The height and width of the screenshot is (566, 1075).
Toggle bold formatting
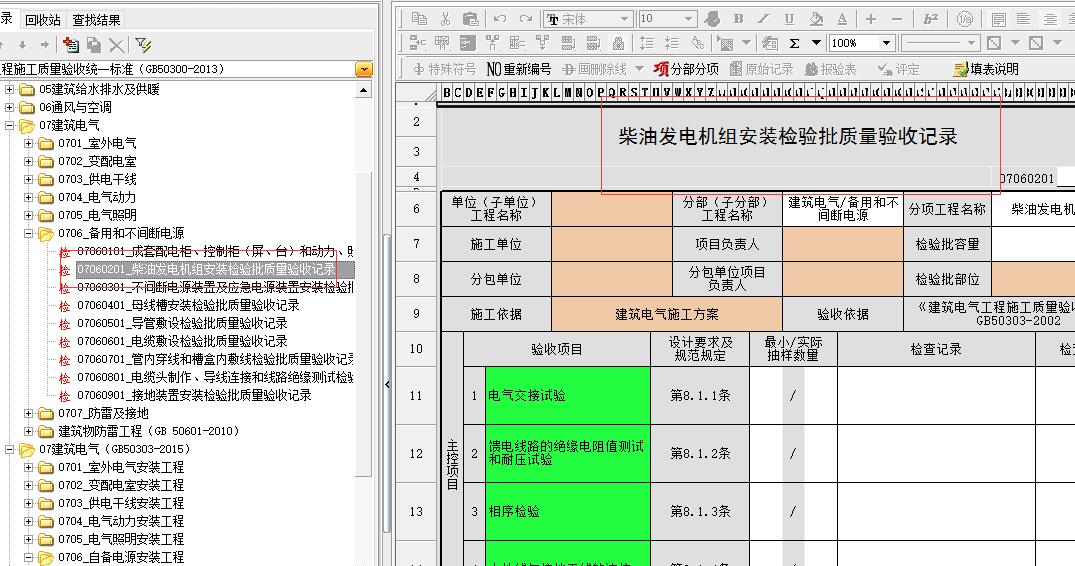pos(738,19)
